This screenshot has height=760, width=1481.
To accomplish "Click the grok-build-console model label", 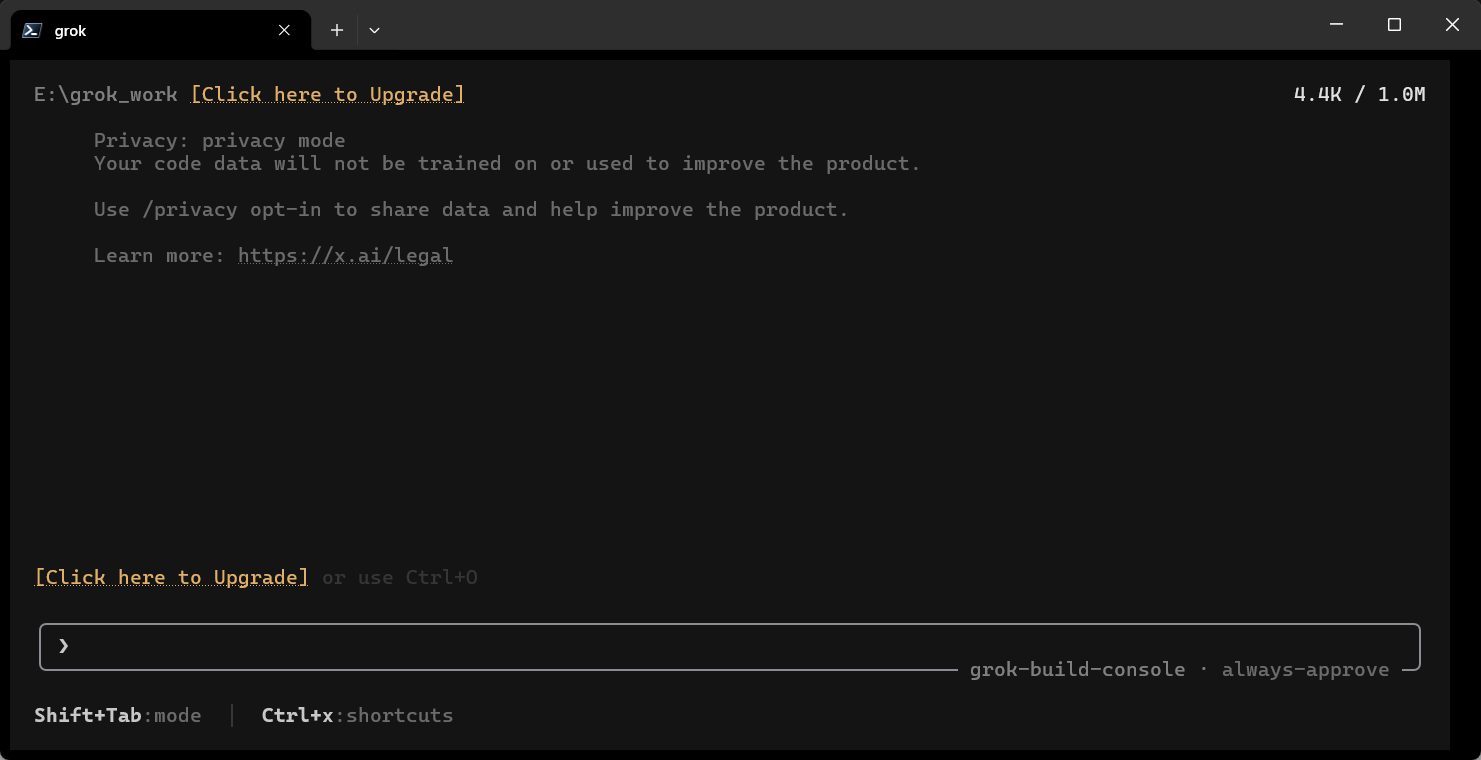I will (1077, 669).
